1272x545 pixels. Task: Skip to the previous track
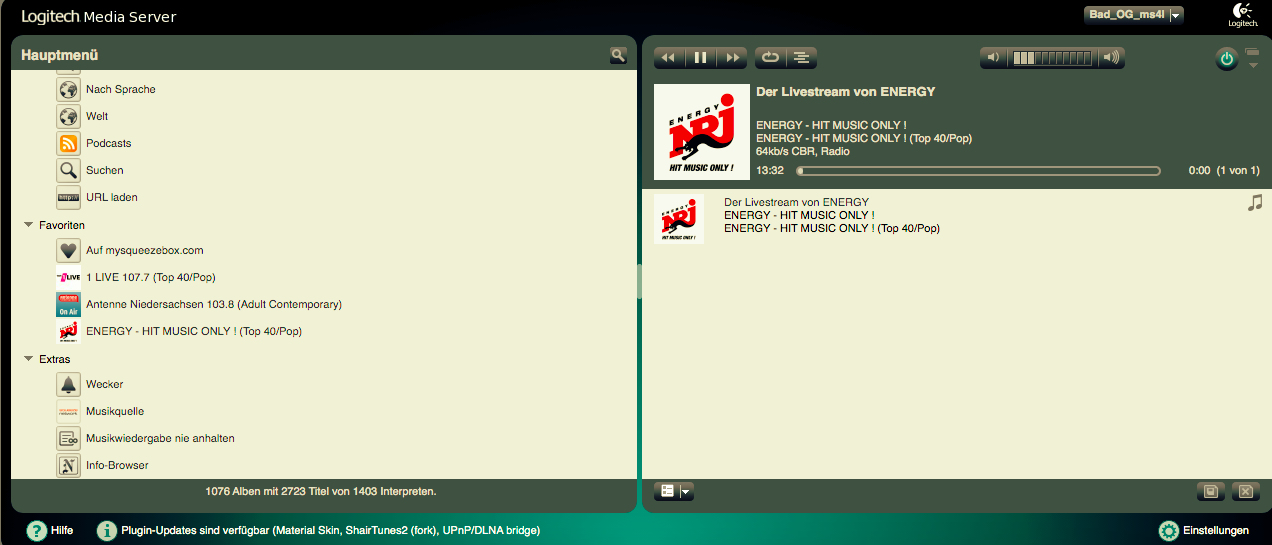(x=668, y=58)
